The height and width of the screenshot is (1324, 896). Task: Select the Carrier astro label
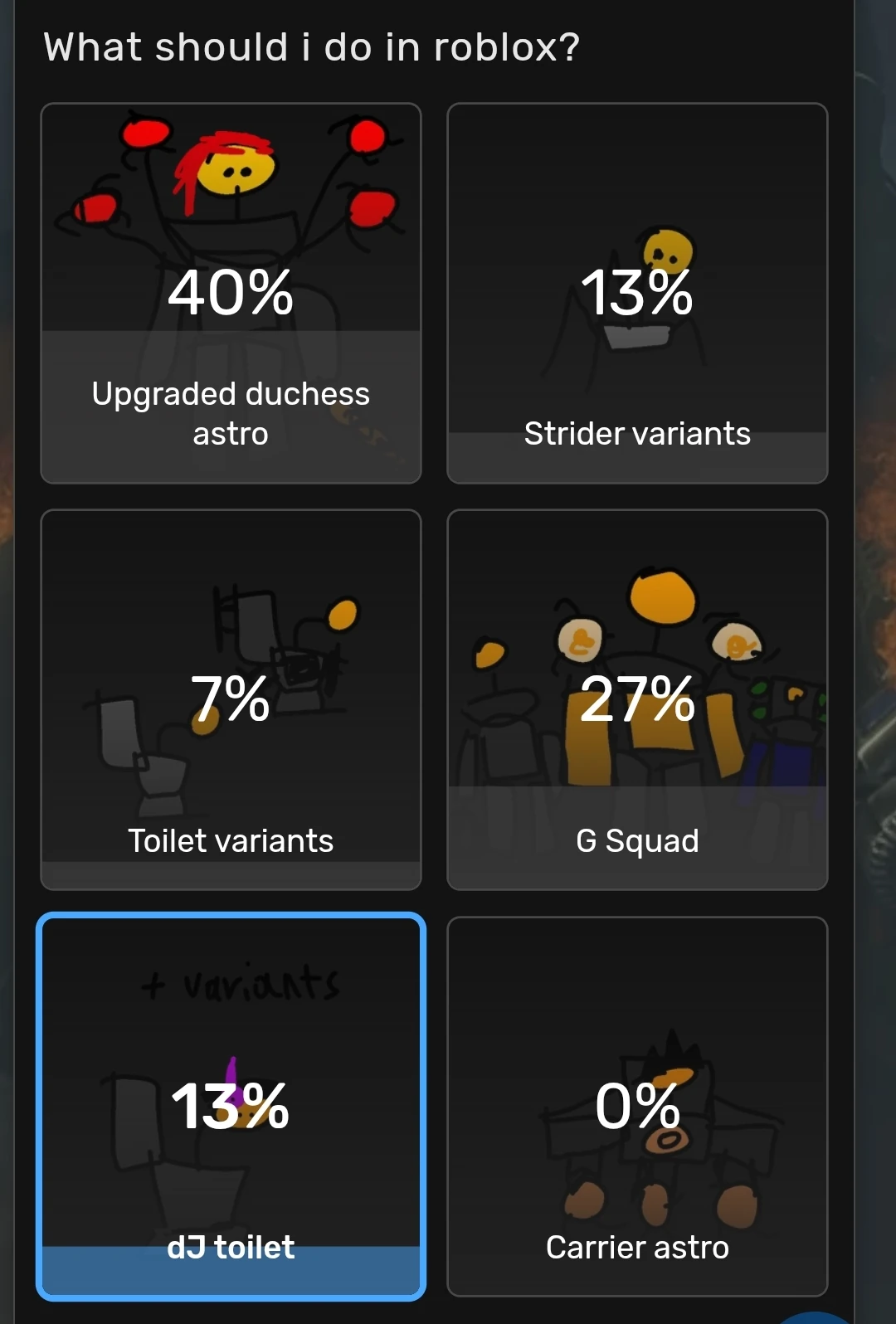pos(637,1248)
